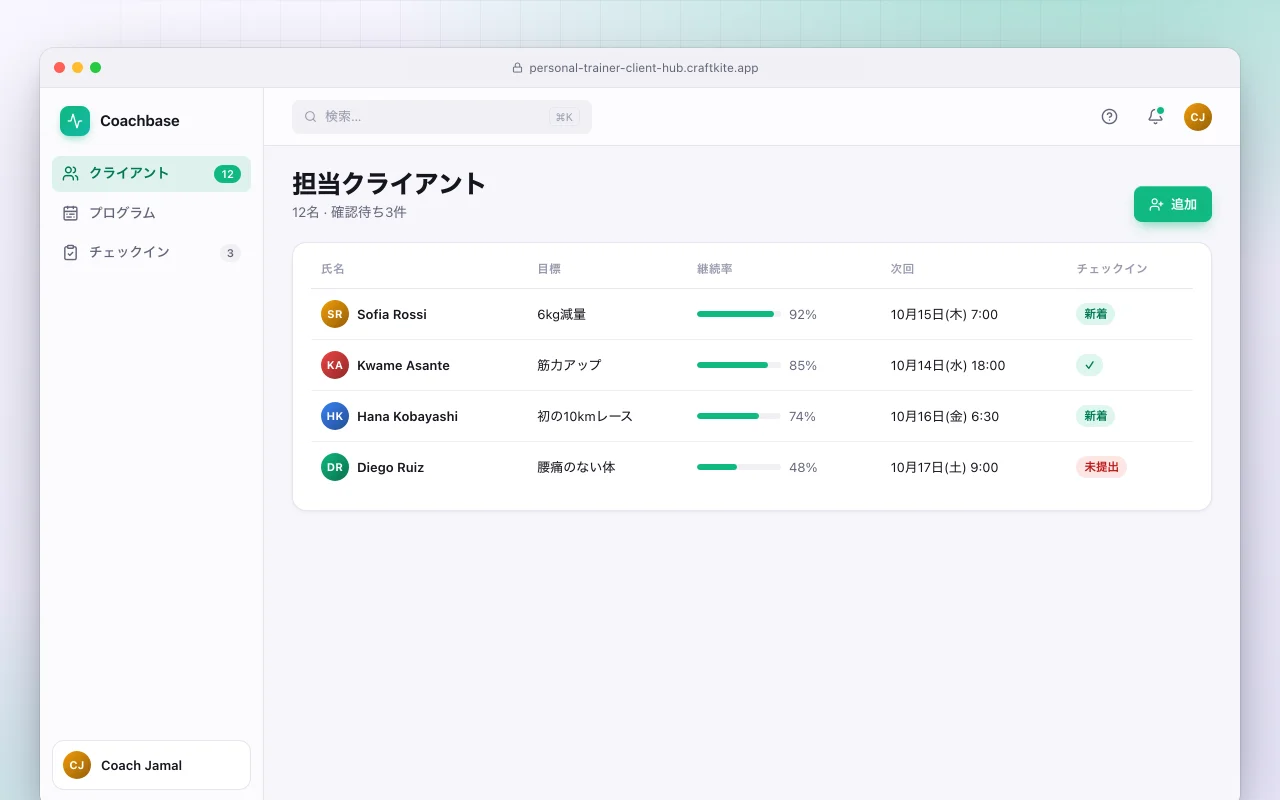Click Kwame Asante's 85% progress bar
This screenshot has width=1280, height=800.
tap(739, 365)
